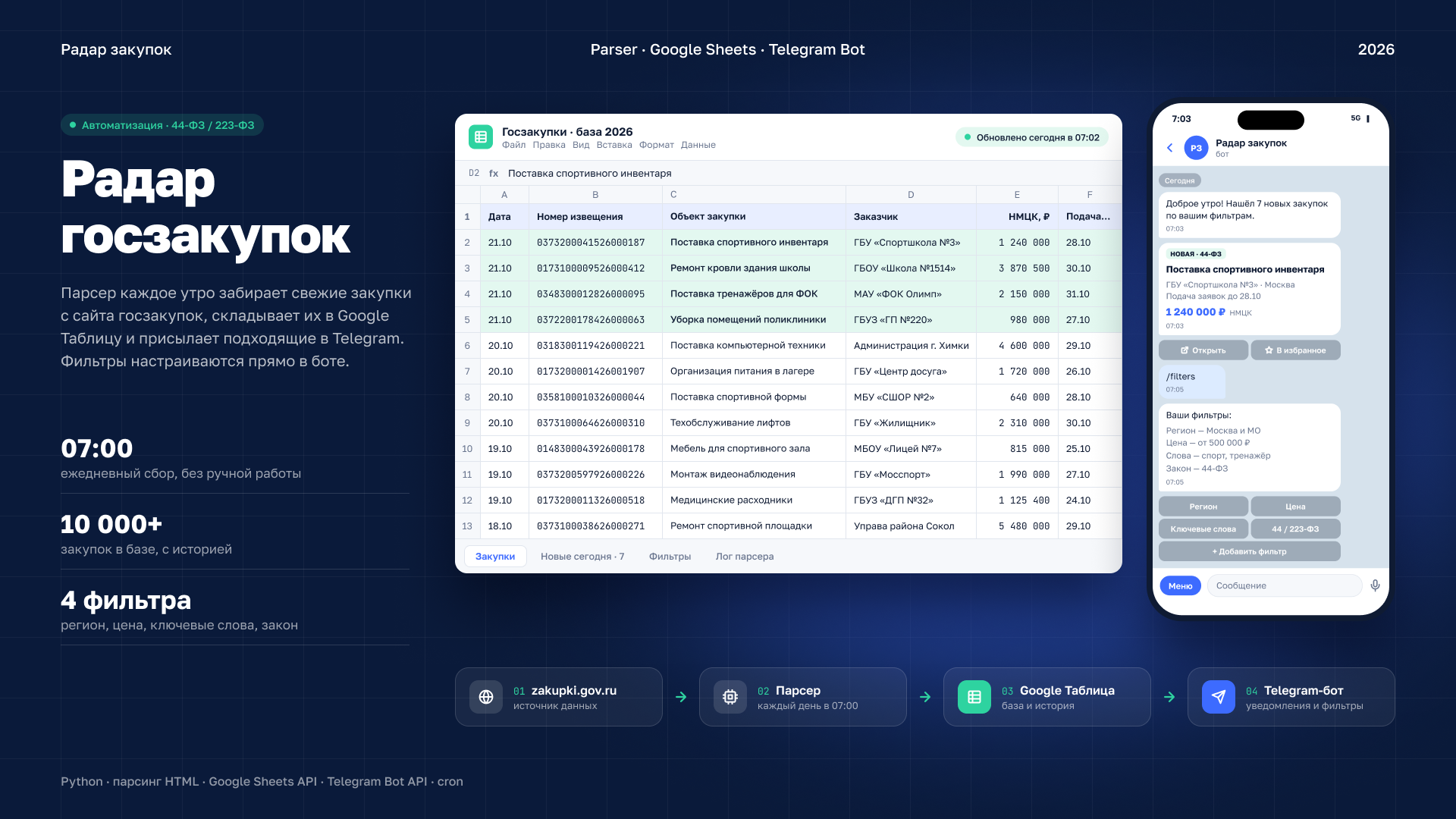Open the Формат menu

click(656, 145)
